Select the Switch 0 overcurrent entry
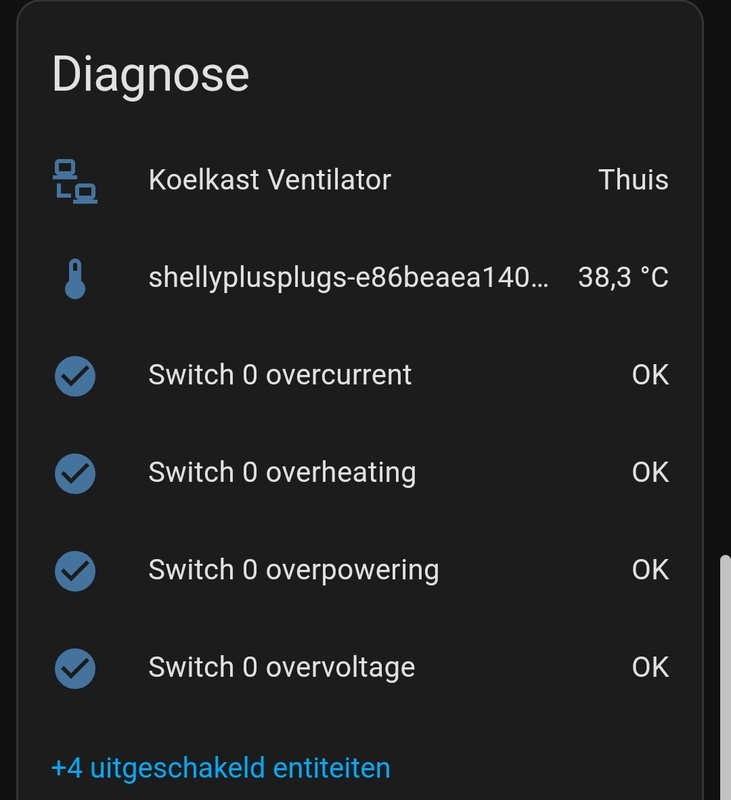This screenshot has width=731, height=800. tap(280, 375)
